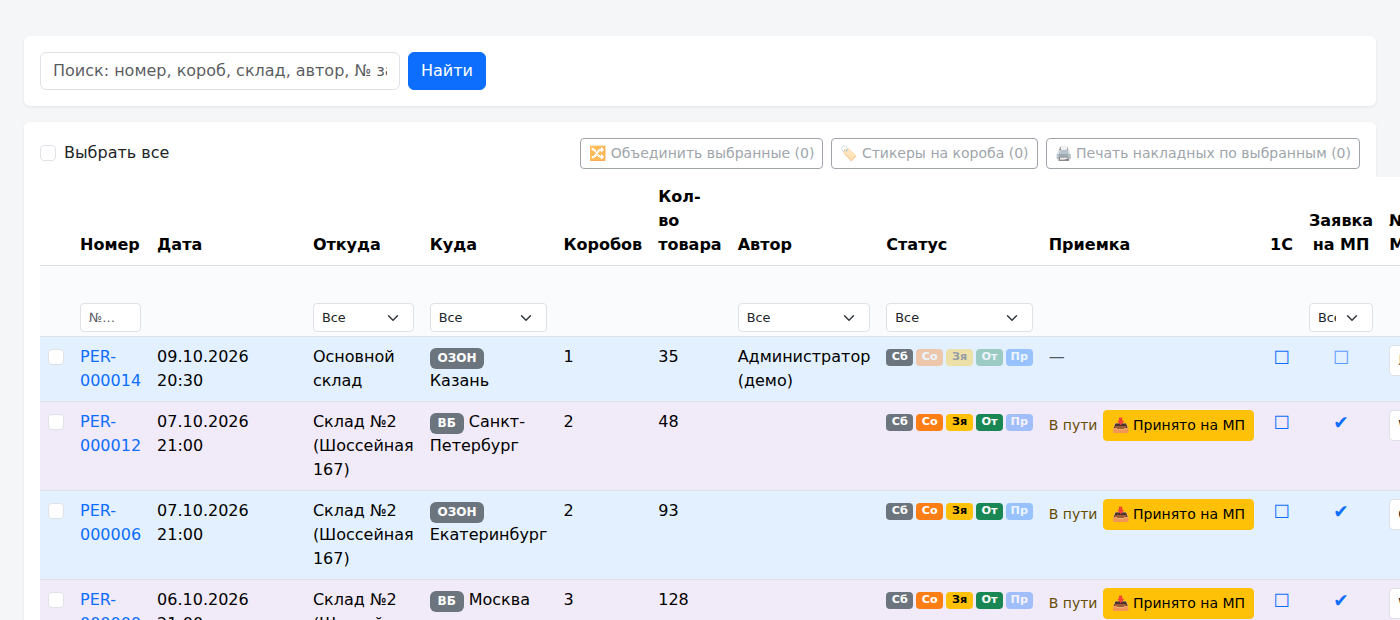The image size is (1400, 620).
Task: Select the row checkbox for PER-000012
Action: (56, 422)
